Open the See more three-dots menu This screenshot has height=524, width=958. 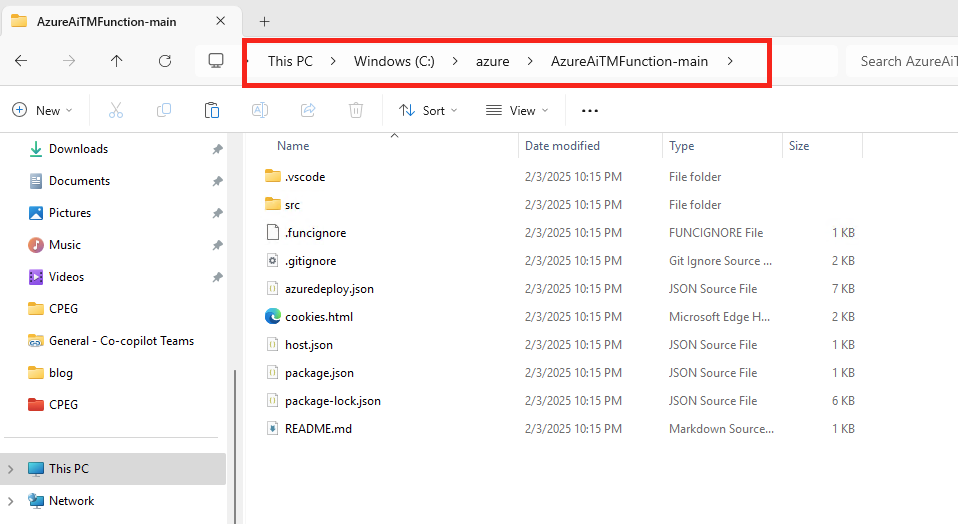[590, 111]
